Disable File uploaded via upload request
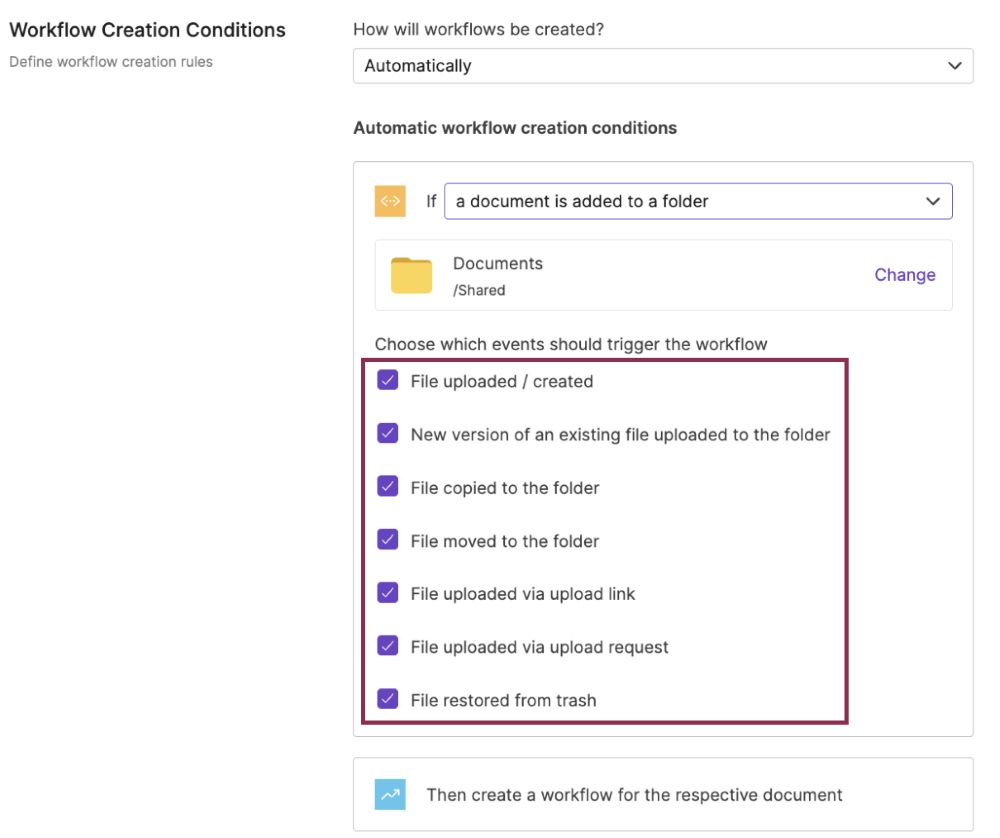1000x838 pixels. click(388, 646)
